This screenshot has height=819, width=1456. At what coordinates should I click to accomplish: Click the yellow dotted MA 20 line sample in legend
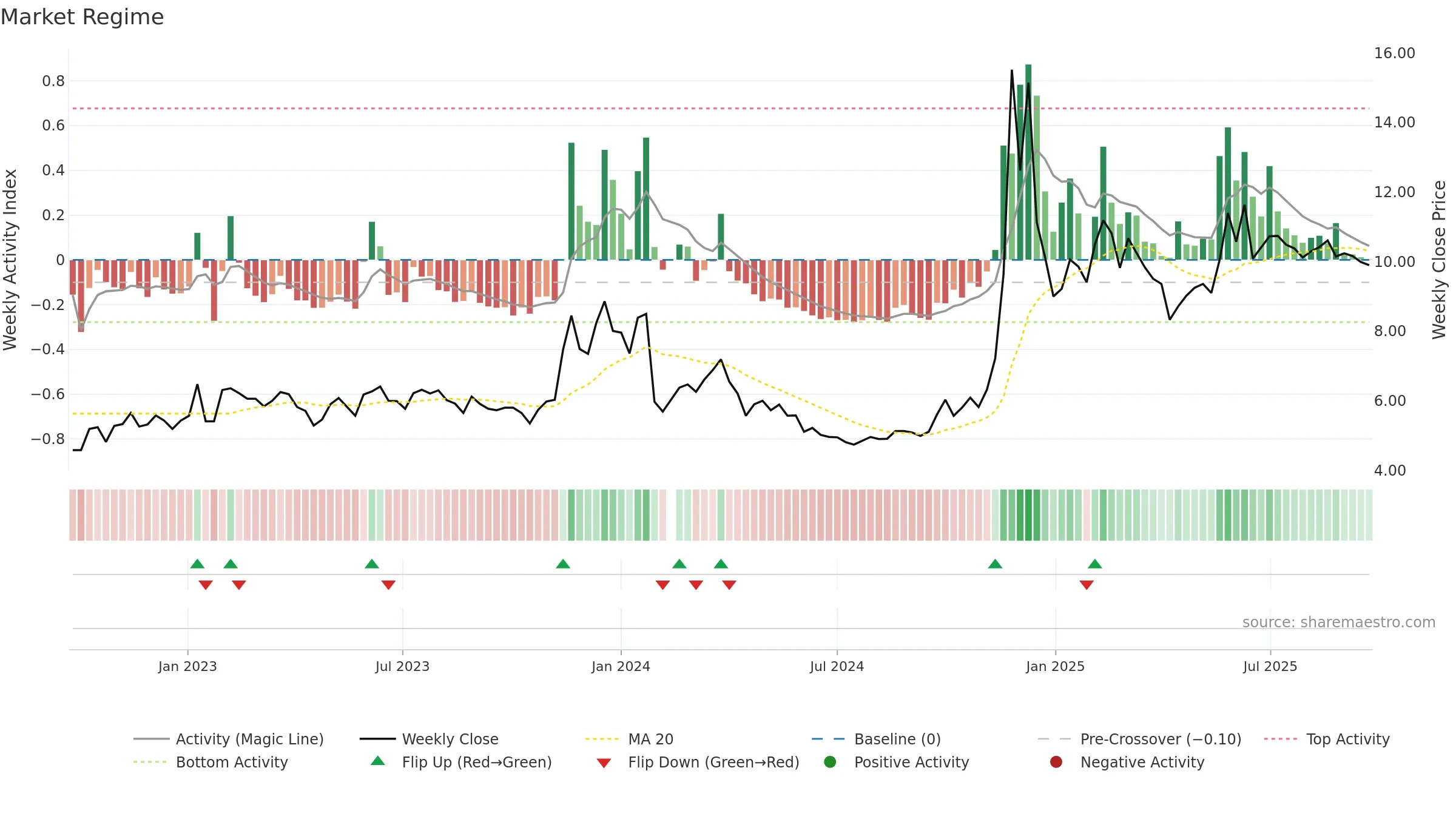point(602,739)
